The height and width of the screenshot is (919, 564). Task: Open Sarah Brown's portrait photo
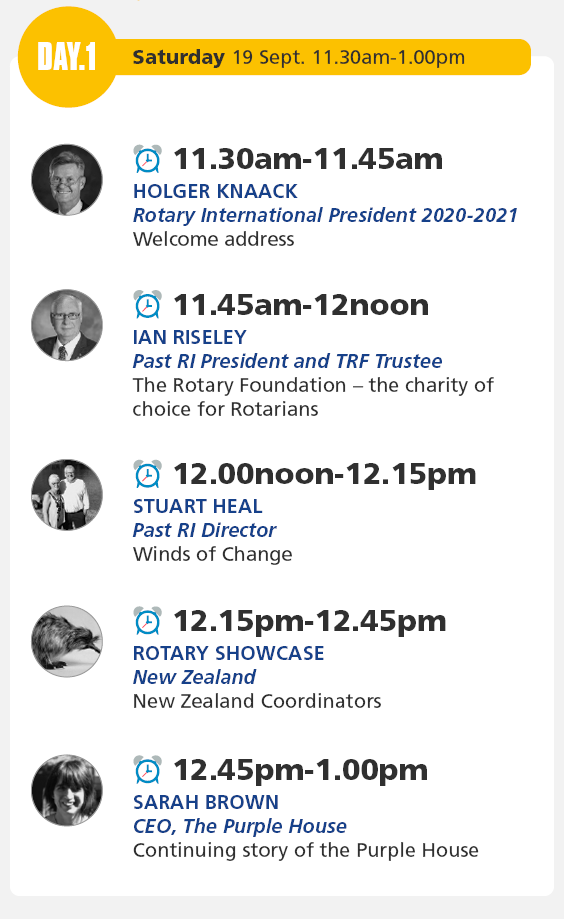pos(67,790)
